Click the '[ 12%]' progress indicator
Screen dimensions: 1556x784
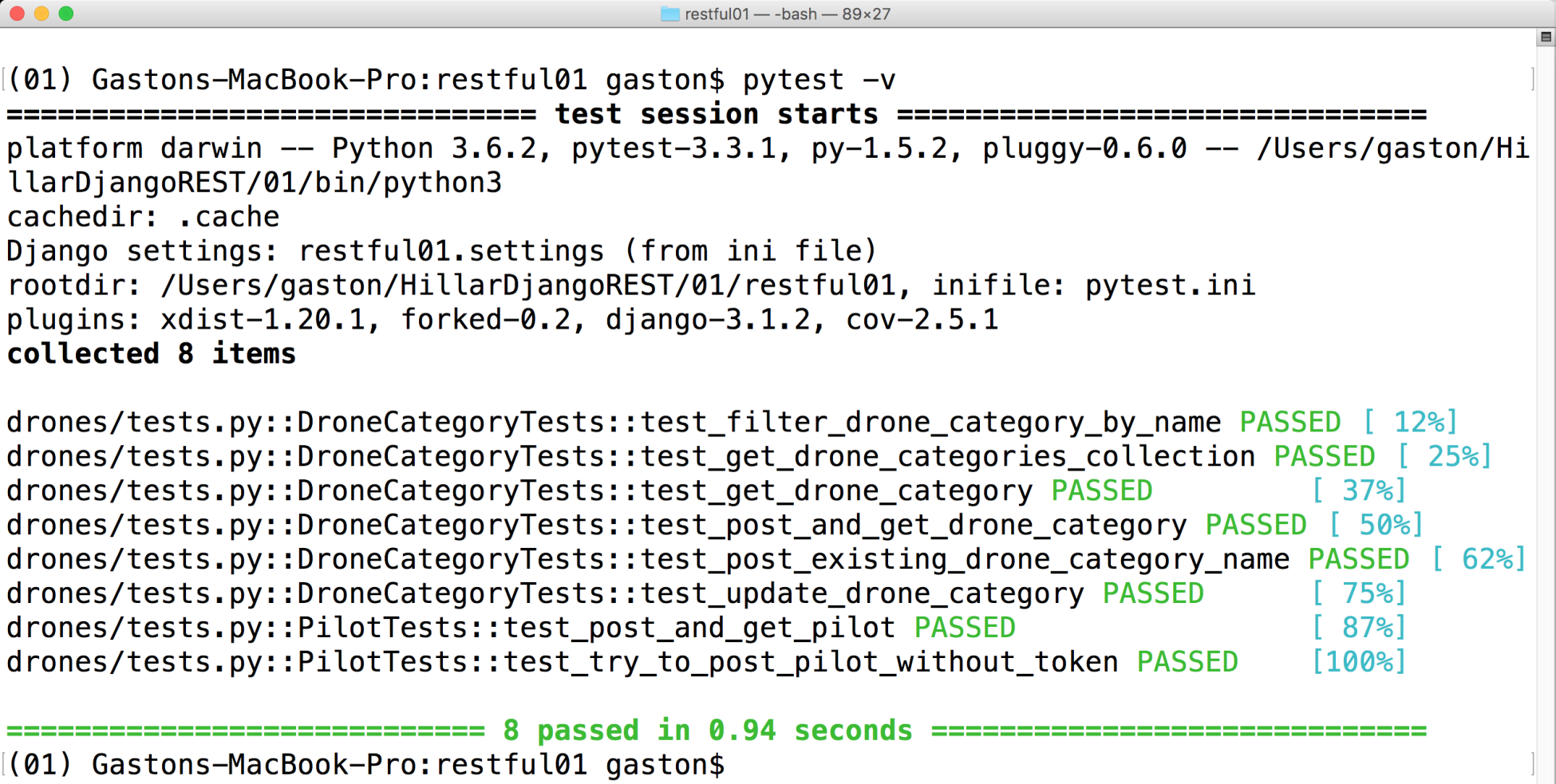coord(1410,422)
